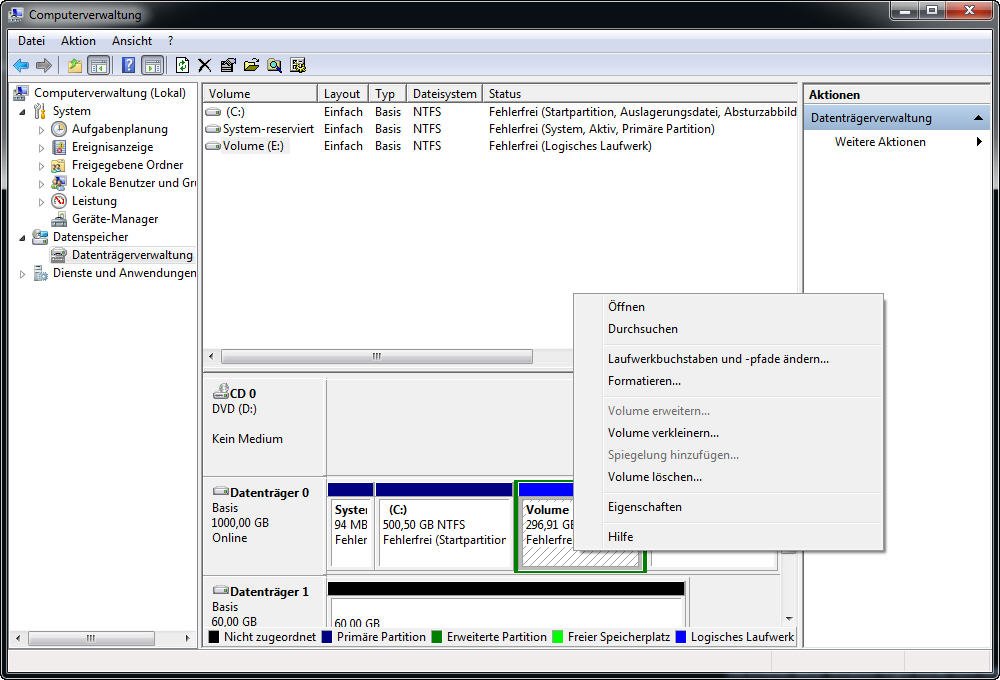This screenshot has width=1000, height=680.
Task: Choose Volume löschen... in context menu
Action: (x=728, y=477)
